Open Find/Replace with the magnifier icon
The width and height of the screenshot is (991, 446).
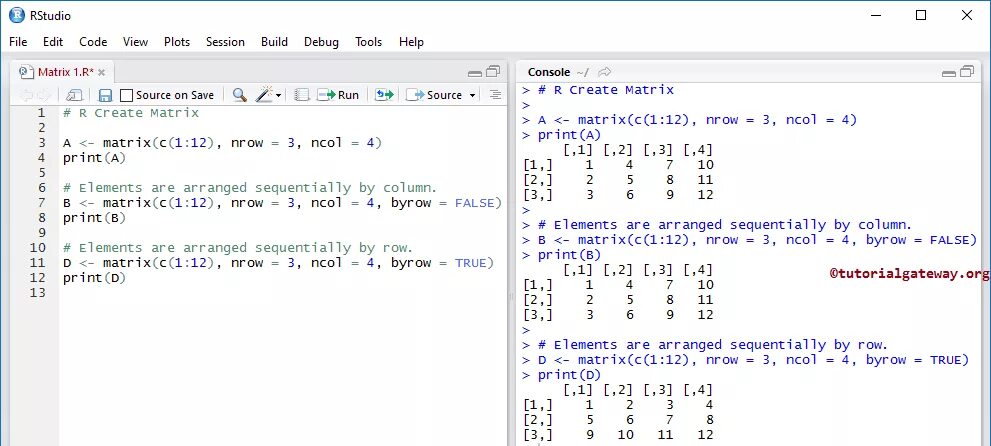pyautogui.click(x=240, y=95)
